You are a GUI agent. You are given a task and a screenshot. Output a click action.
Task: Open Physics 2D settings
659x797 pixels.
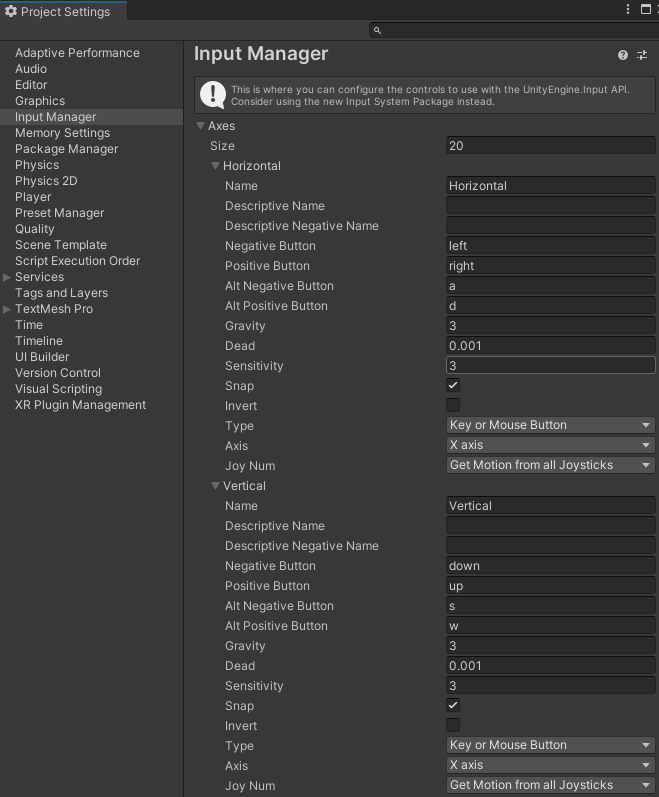(46, 181)
